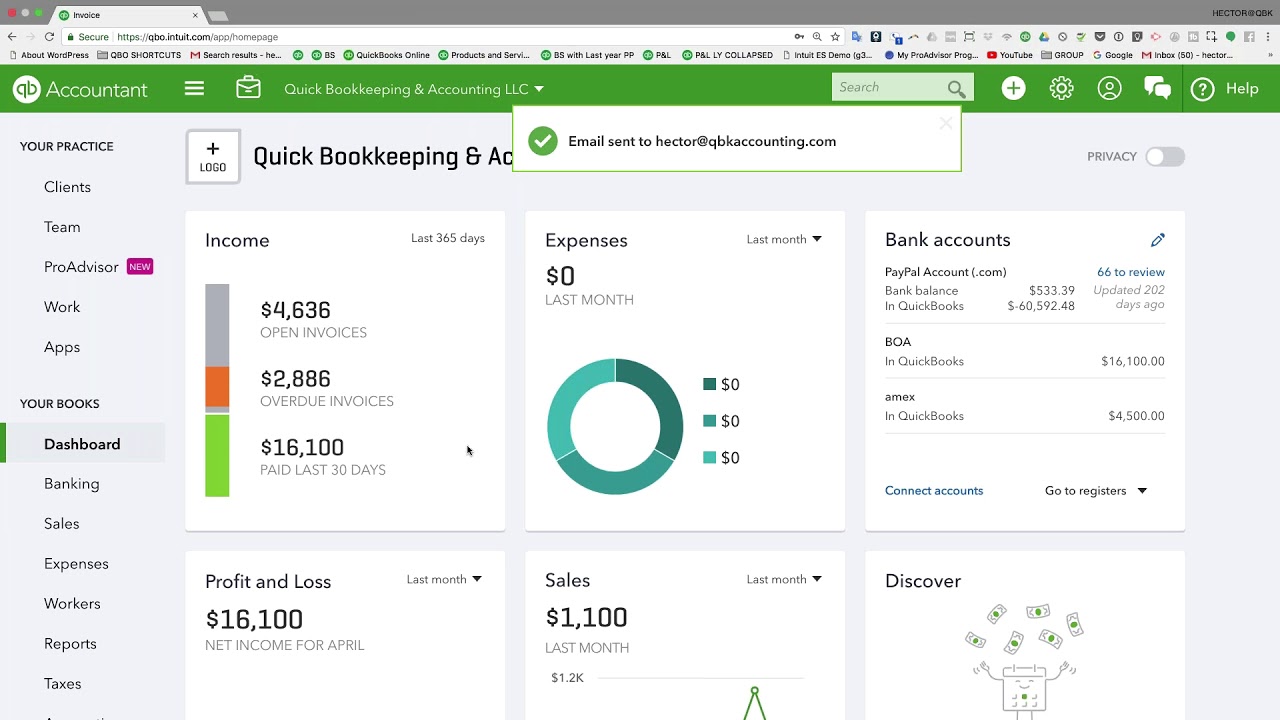This screenshot has height=720, width=1280.
Task: Open the feedback chat bubbles icon
Action: 1157,88
